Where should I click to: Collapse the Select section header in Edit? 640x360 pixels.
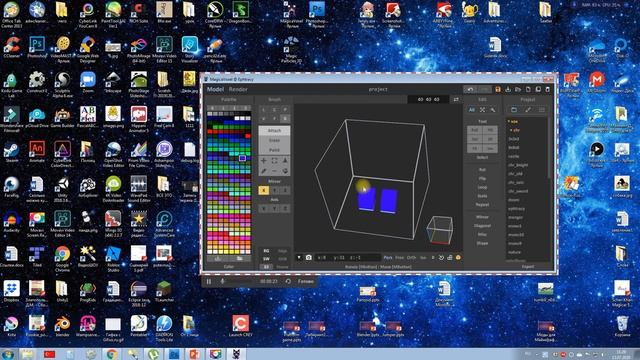(482, 158)
